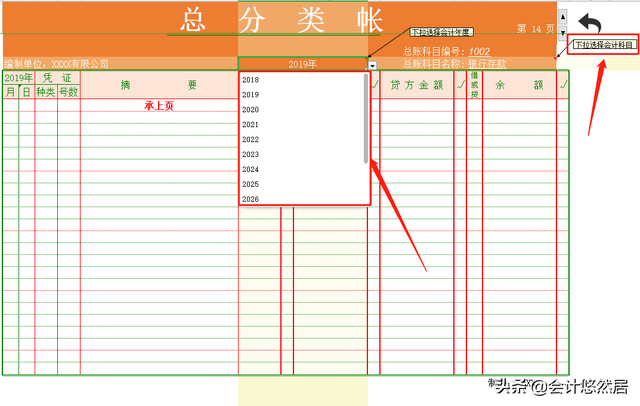Select the 借或贷 column header

pos(474,85)
